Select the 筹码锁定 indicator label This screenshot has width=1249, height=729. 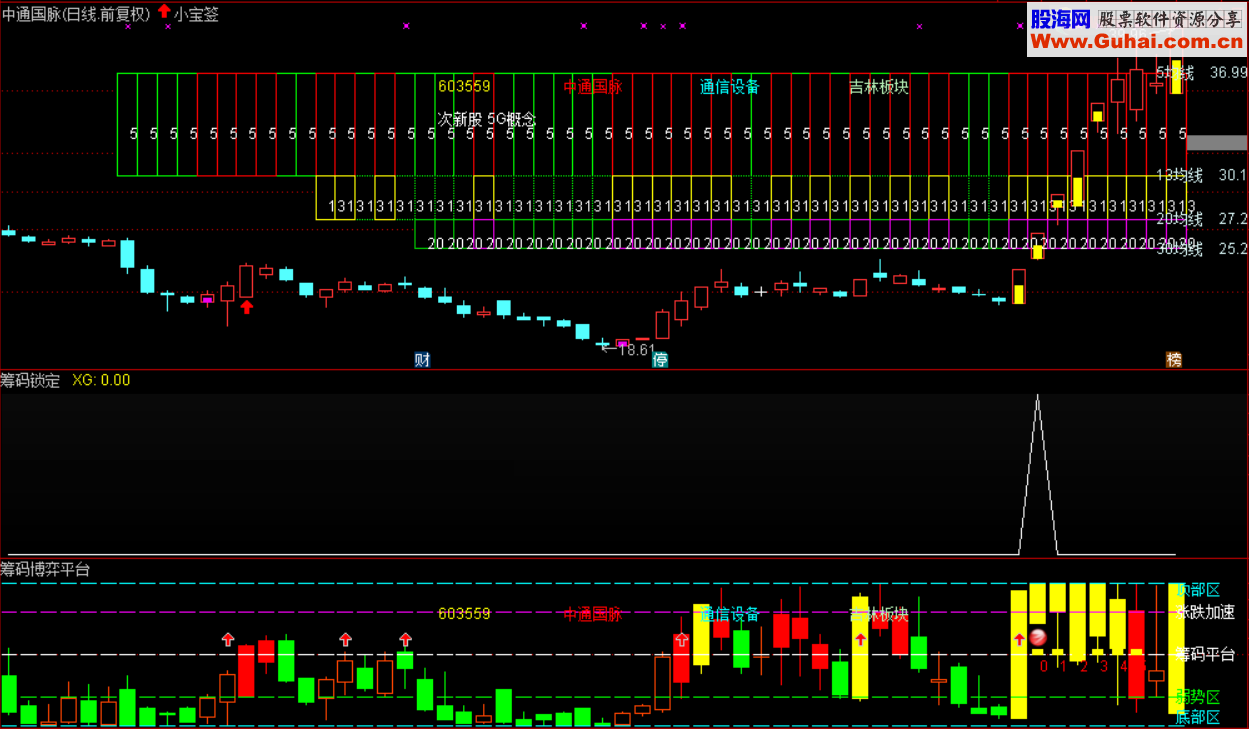coord(31,381)
